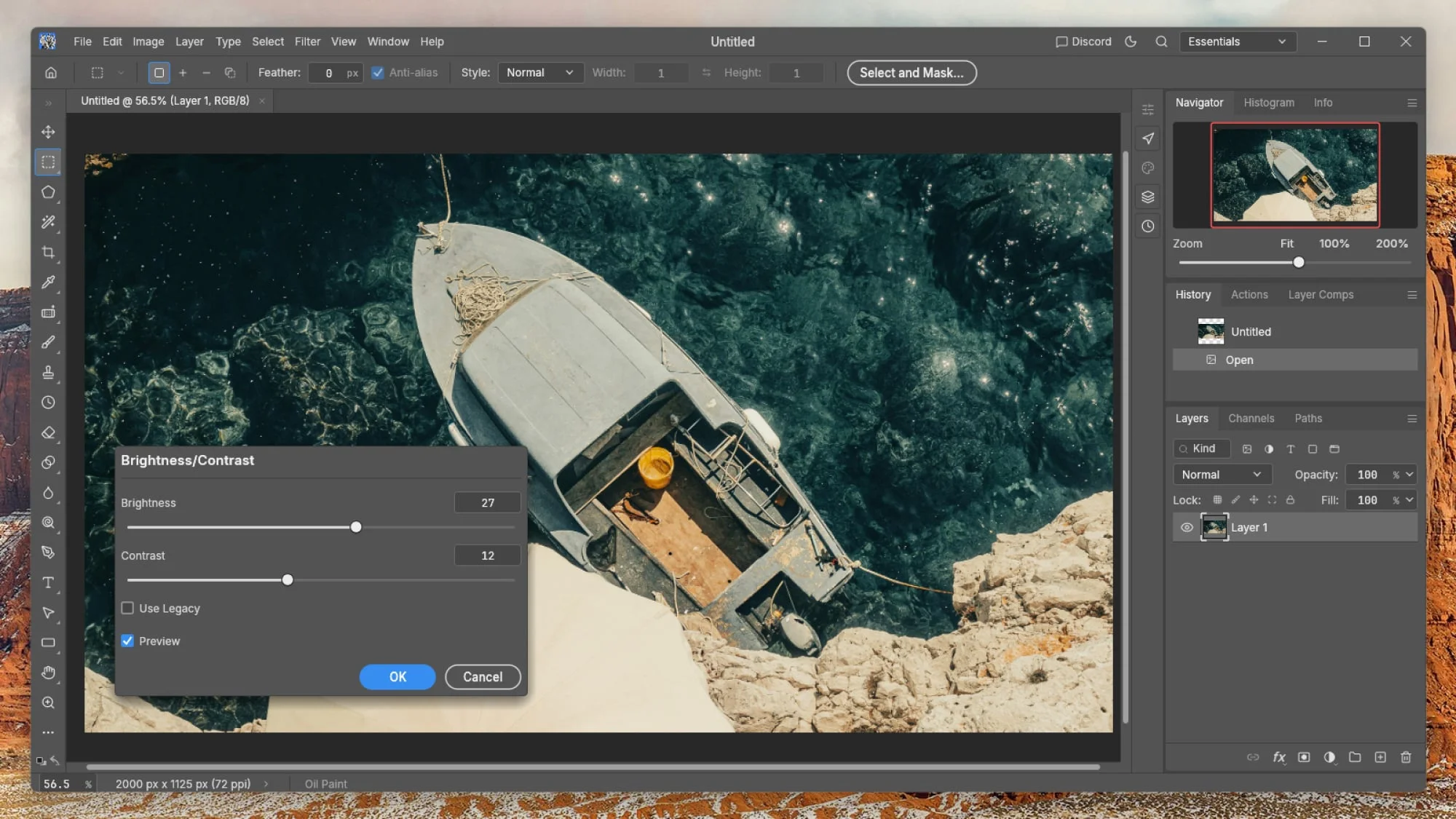The width and height of the screenshot is (1456, 819).
Task: Open the Select menu
Action: pyautogui.click(x=268, y=41)
